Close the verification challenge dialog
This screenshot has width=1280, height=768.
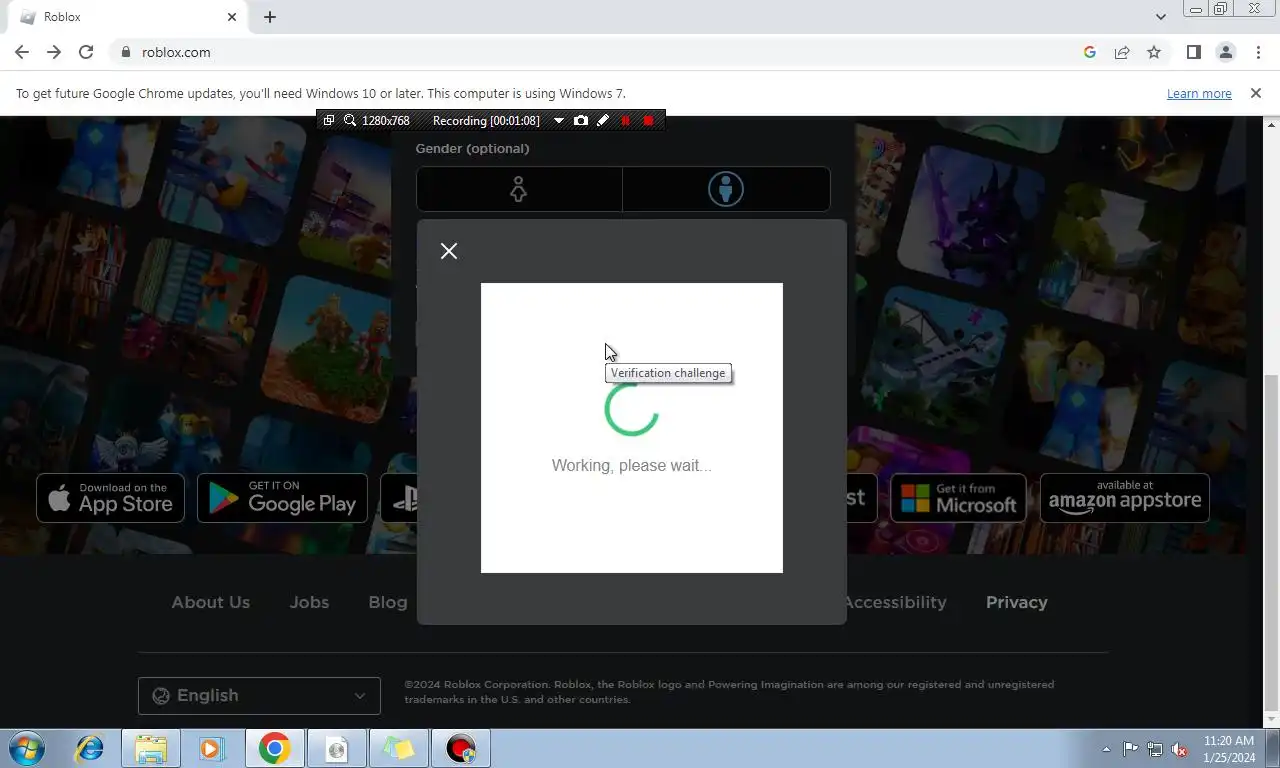click(x=449, y=251)
